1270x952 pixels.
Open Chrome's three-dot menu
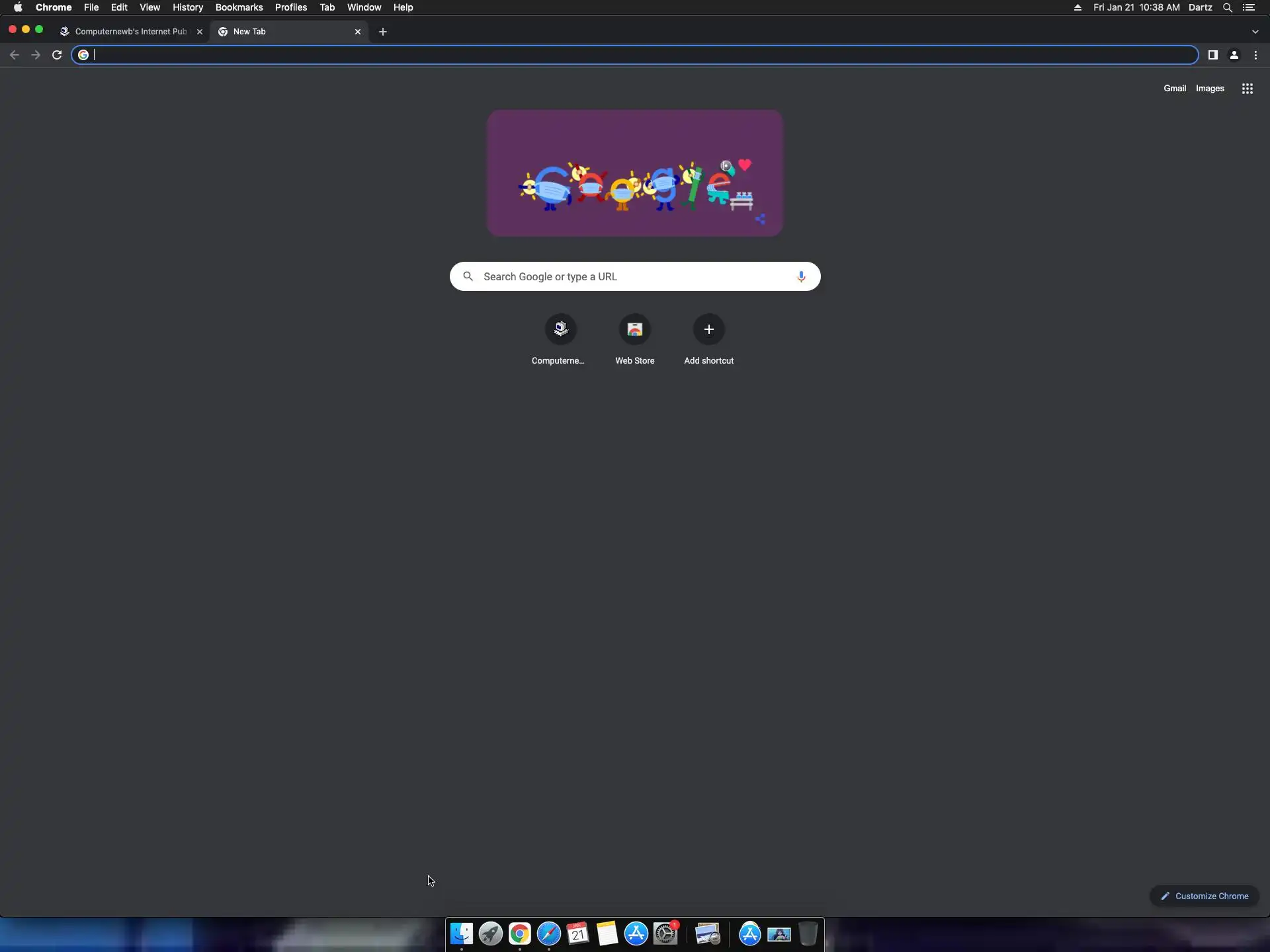tap(1255, 55)
